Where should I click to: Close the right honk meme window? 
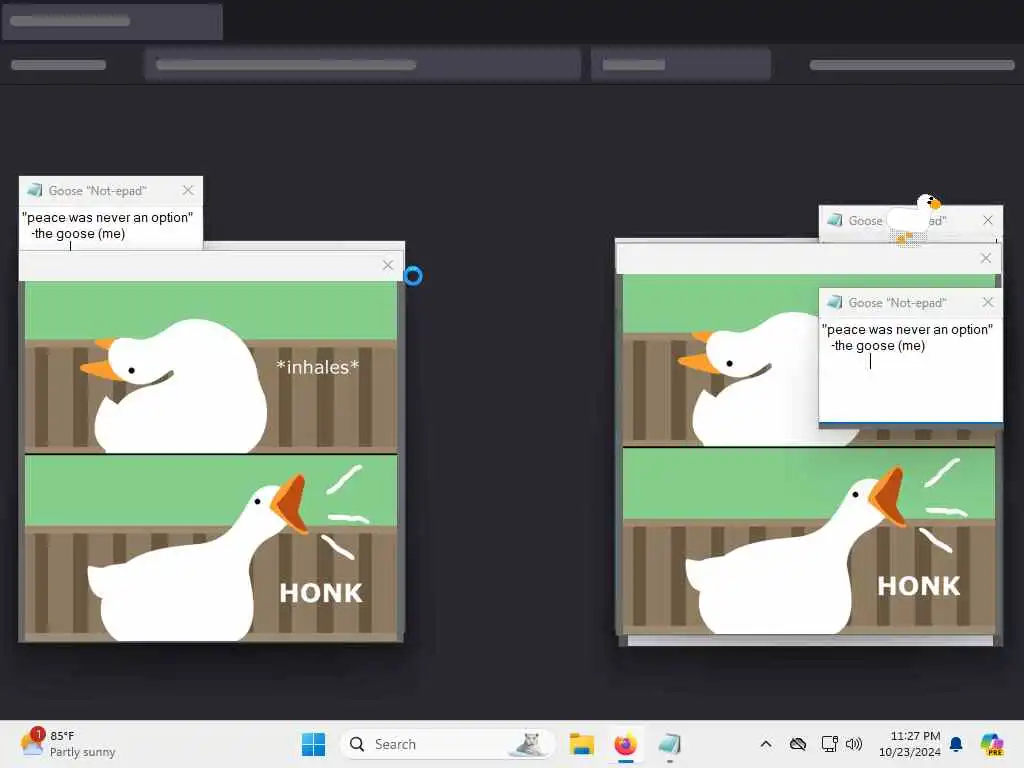(x=985, y=259)
